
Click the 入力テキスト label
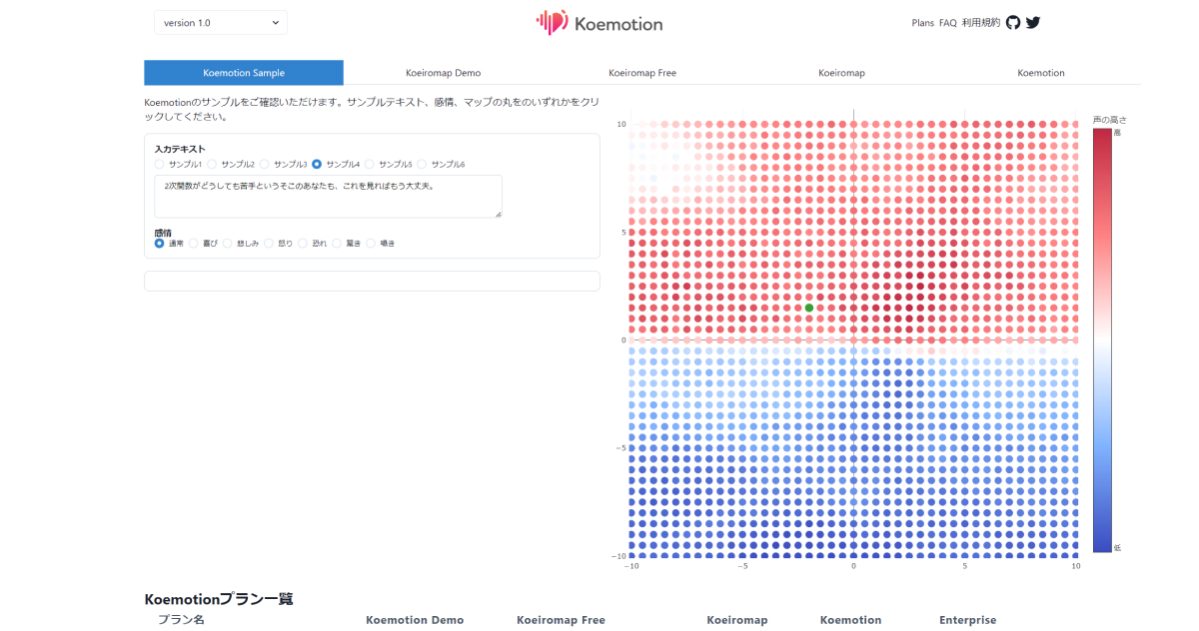click(x=180, y=149)
